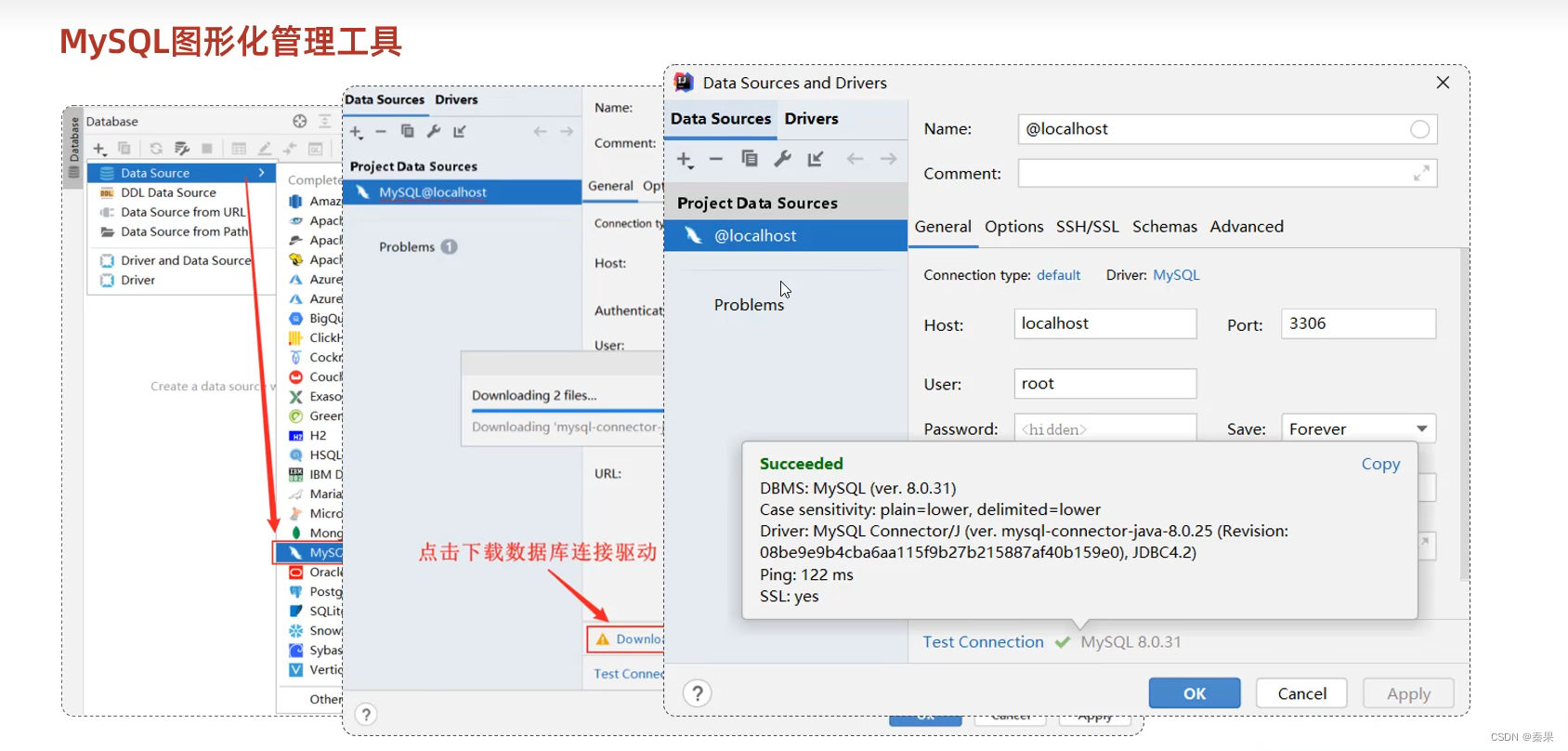Click the collapse-all icon in Database header
Viewport: 1568px width, 751px height.
(324, 121)
